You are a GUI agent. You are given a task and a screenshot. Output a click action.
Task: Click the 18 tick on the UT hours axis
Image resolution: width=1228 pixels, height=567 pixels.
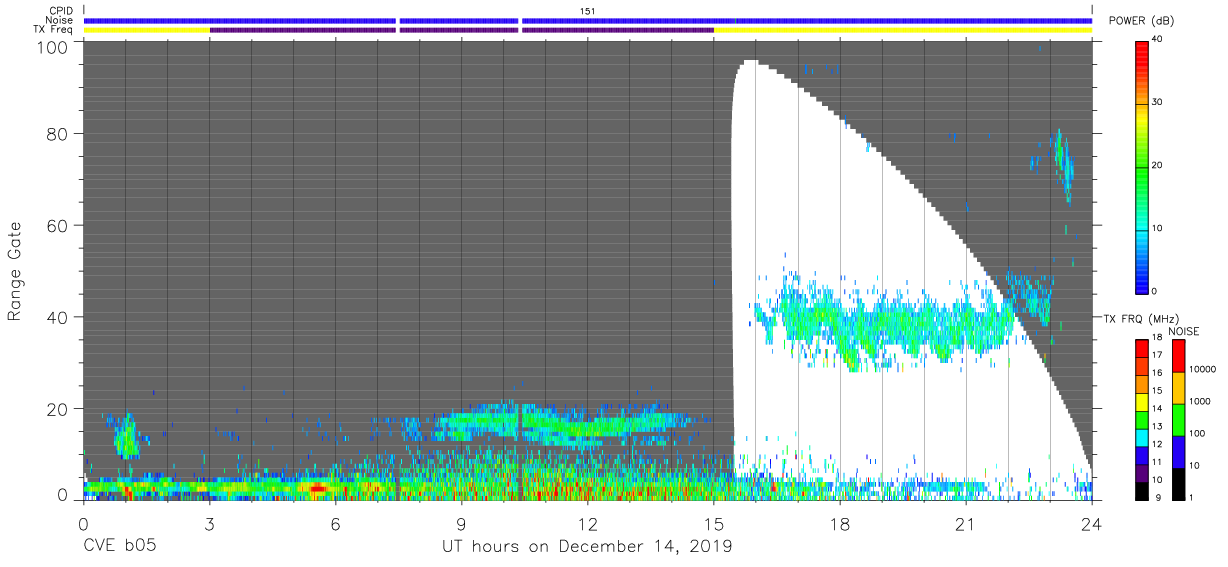click(x=839, y=525)
